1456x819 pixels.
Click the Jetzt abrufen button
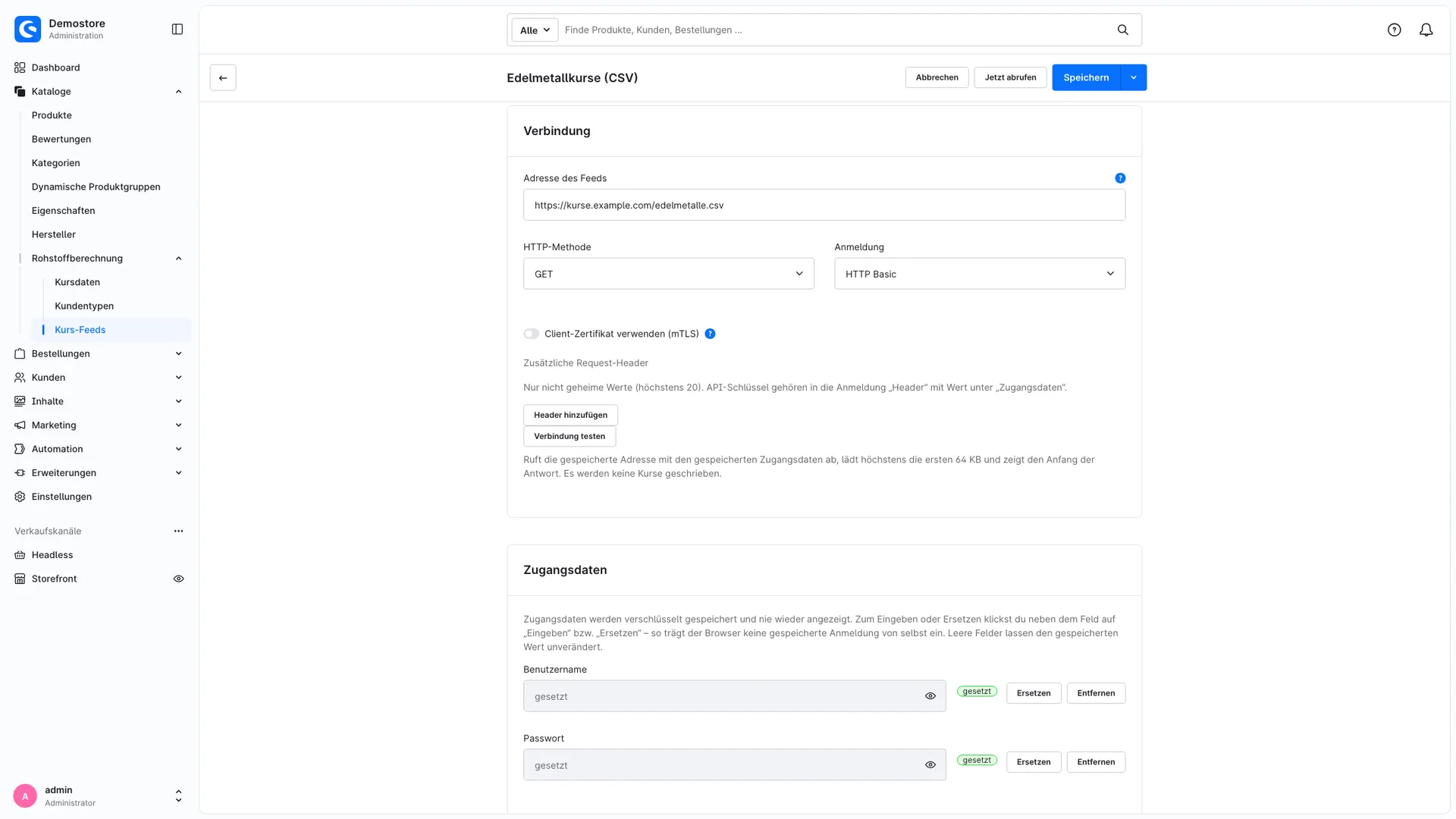tap(1010, 77)
